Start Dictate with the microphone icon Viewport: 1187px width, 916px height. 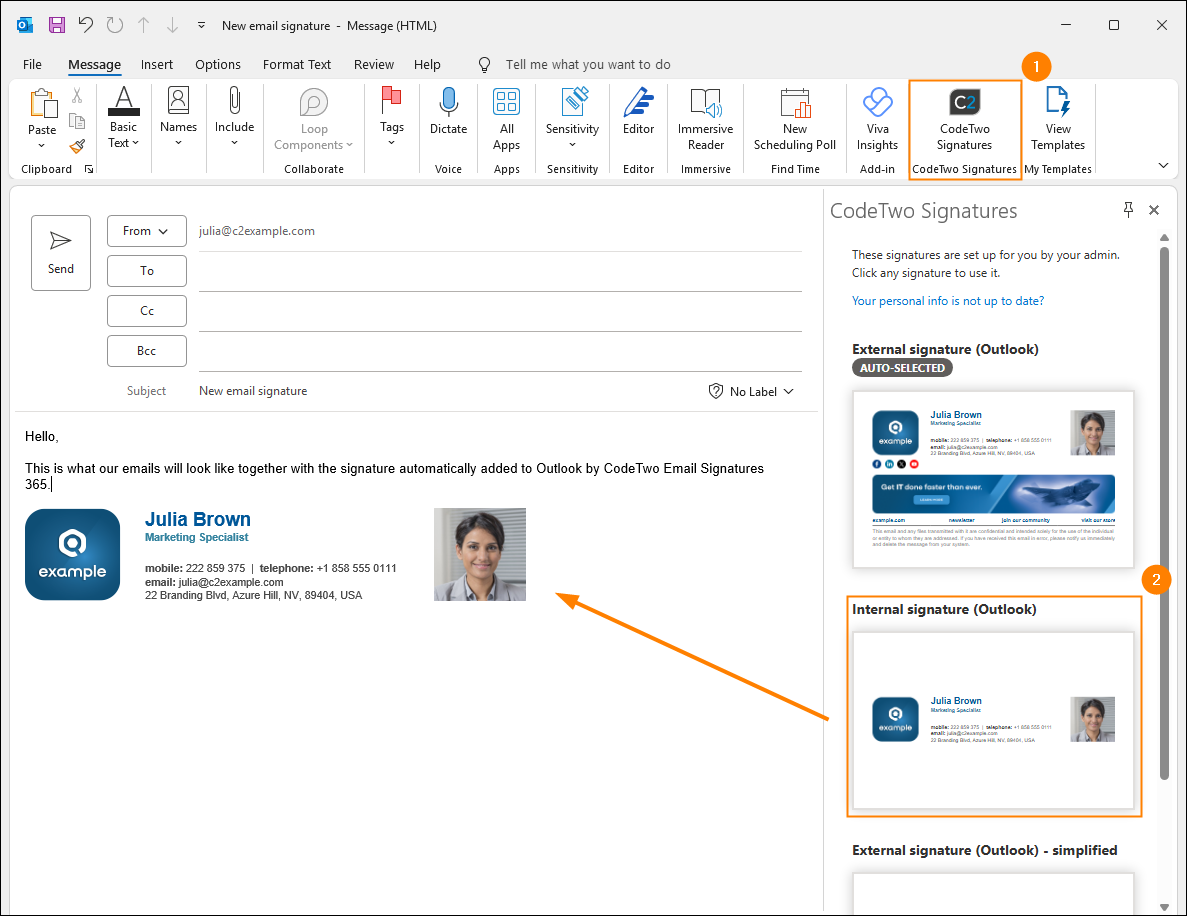pyautogui.click(x=448, y=111)
